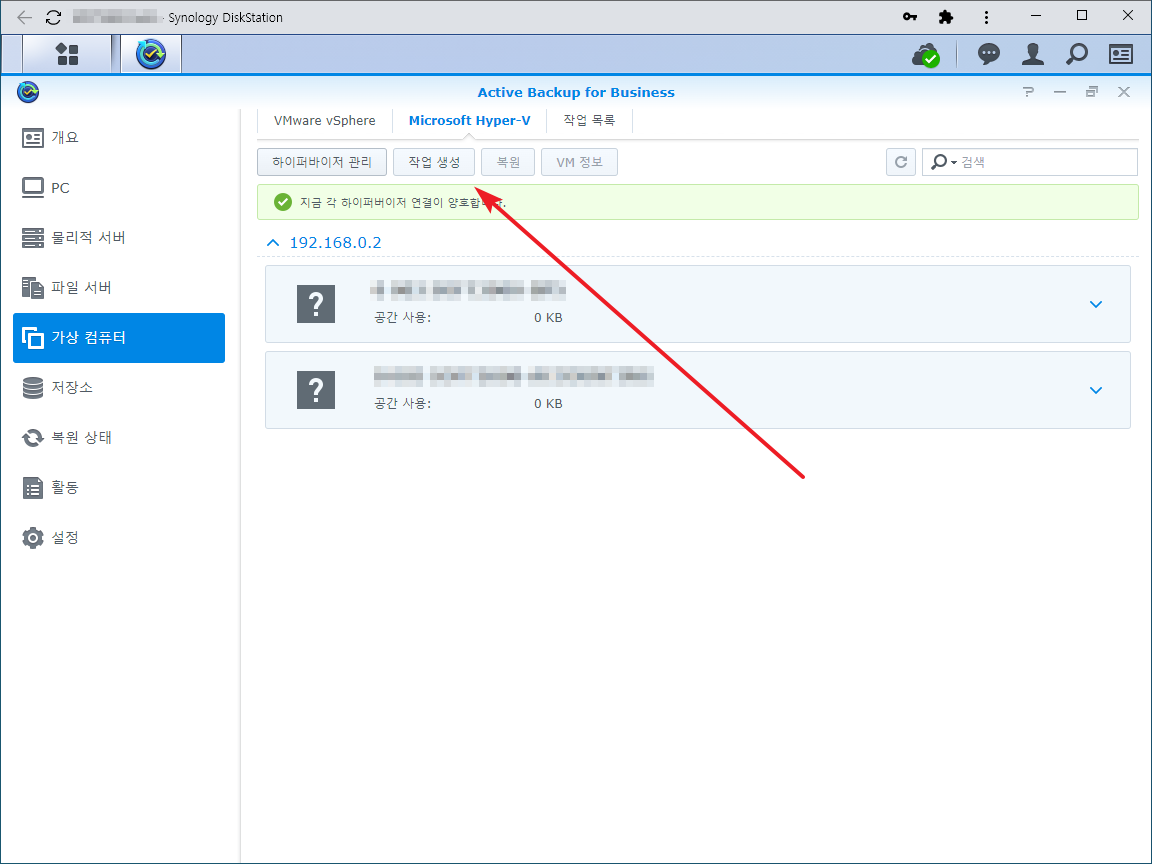The image size is (1152, 864).
Task: Open the 저장소 storage section
Action: tap(119, 387)
